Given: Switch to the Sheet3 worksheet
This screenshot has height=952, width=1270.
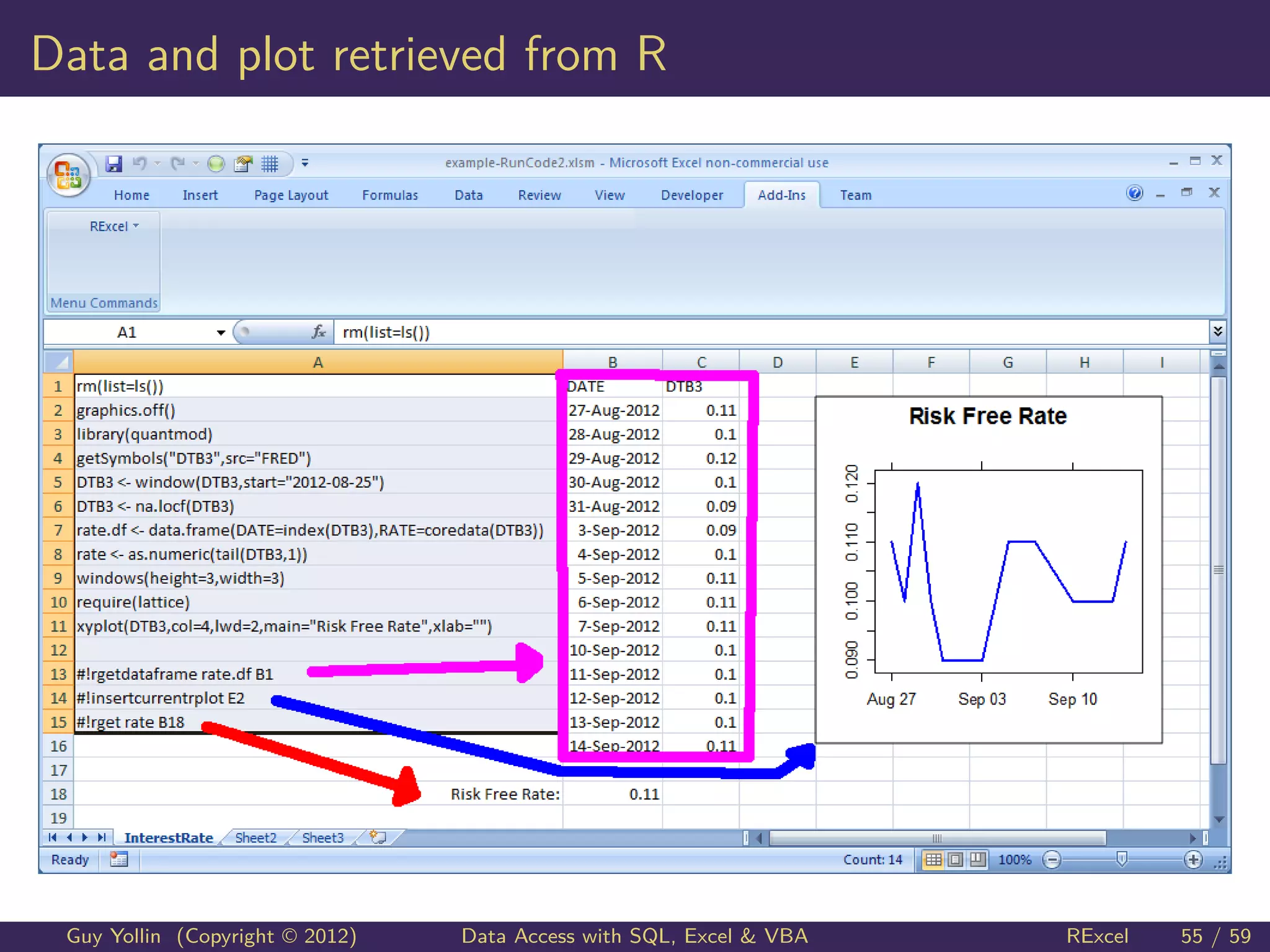Looking at the screenshot, I should pyautogui.click(x=322, y=838).
